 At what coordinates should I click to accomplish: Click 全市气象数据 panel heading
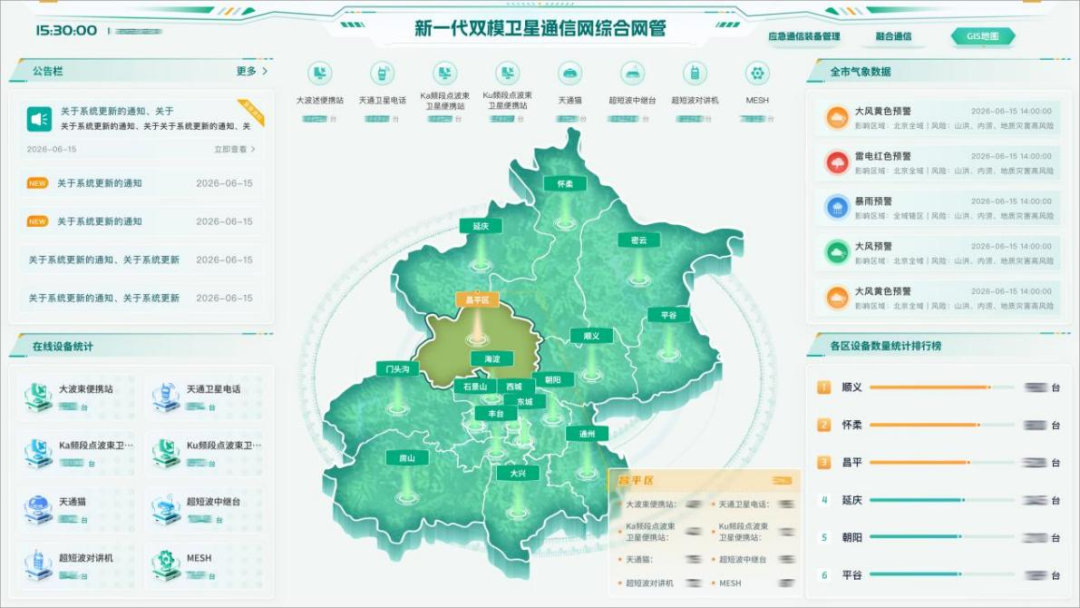click(x=860, y=72)
